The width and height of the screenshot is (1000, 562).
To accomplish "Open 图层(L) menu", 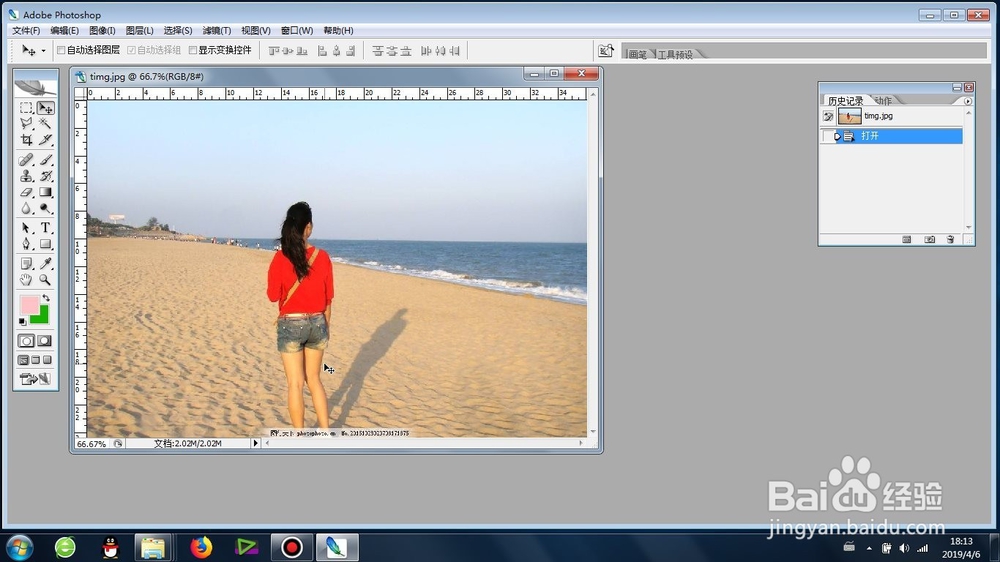I will tap(140, 30).
